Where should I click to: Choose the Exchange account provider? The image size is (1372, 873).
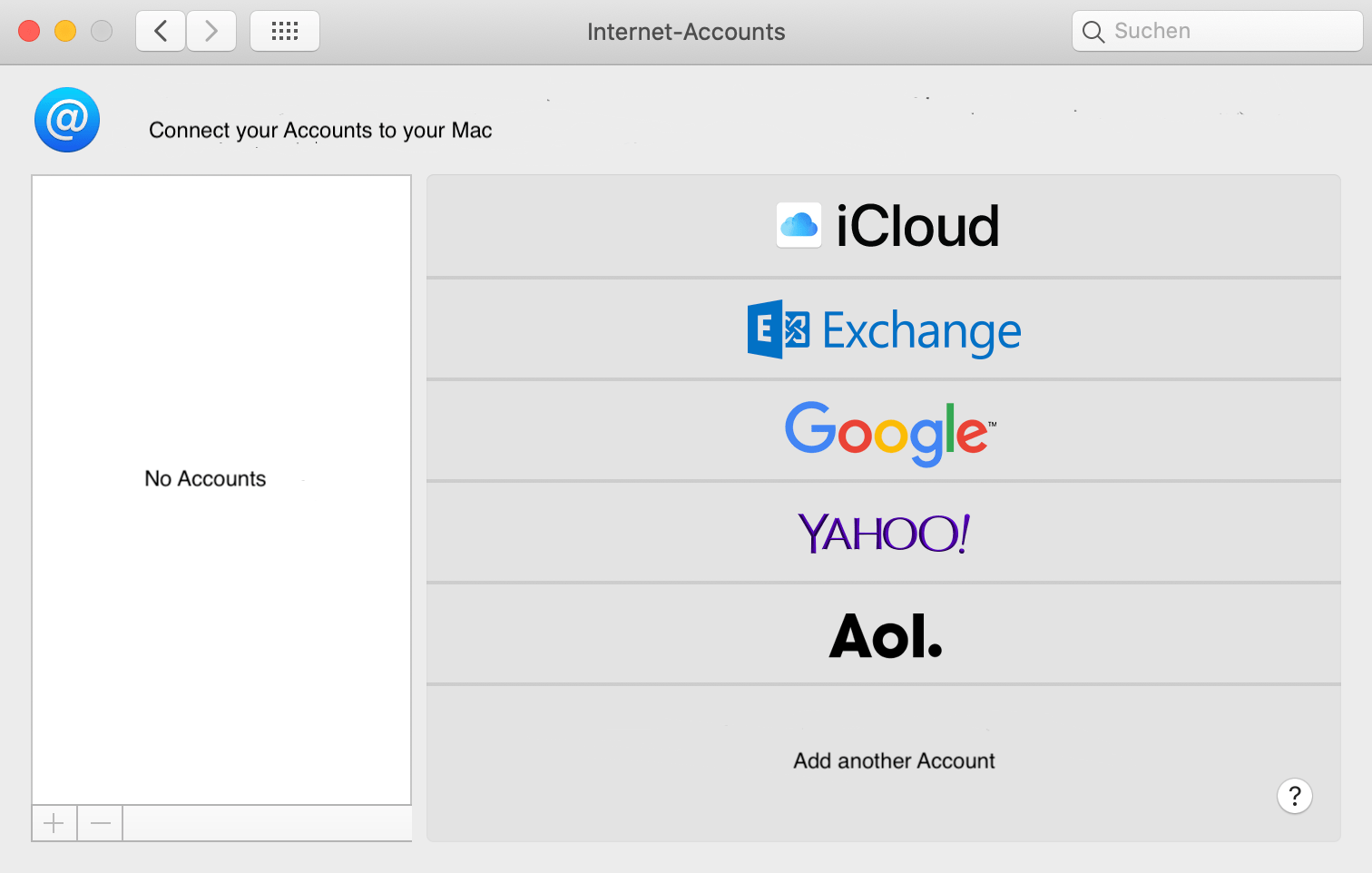884,329
